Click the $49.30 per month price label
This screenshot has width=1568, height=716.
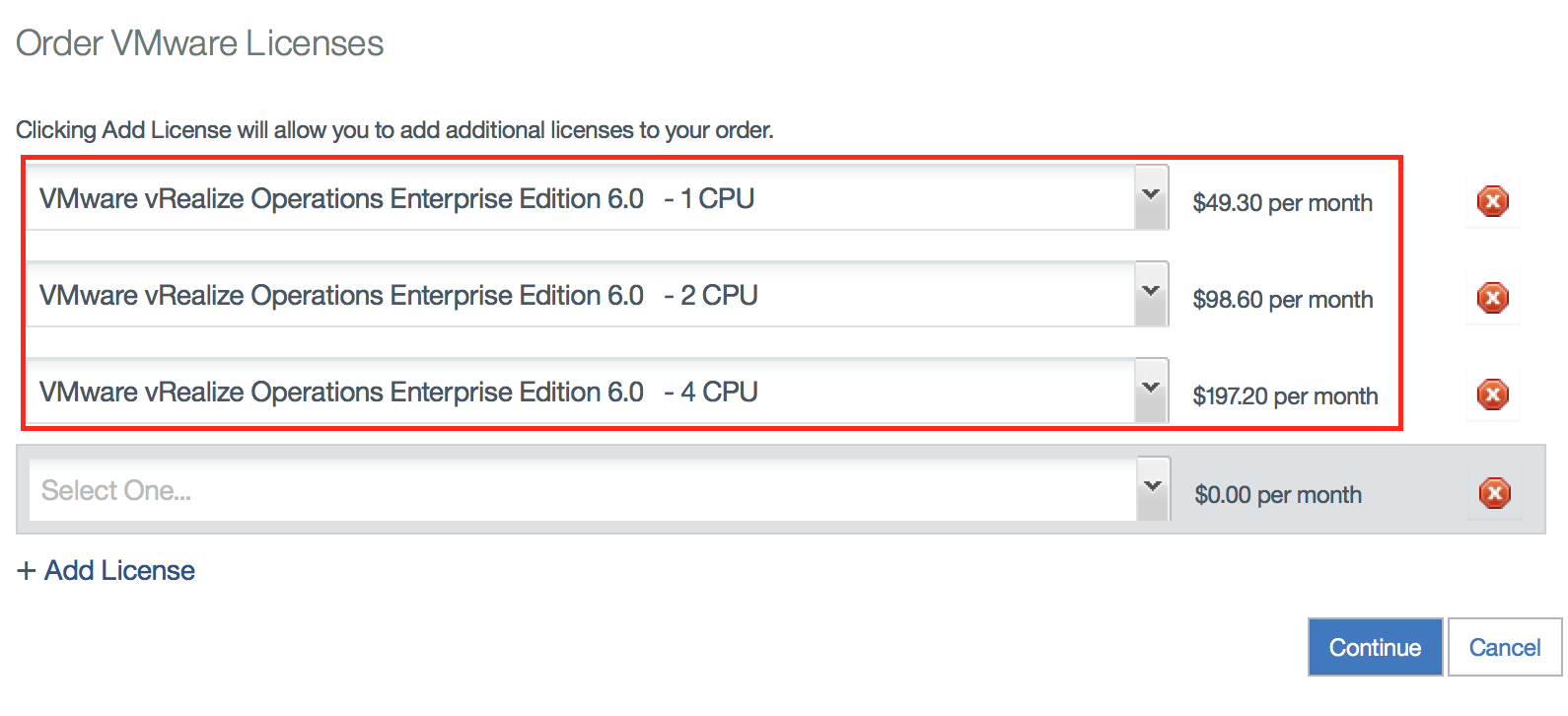point(1282,203)
